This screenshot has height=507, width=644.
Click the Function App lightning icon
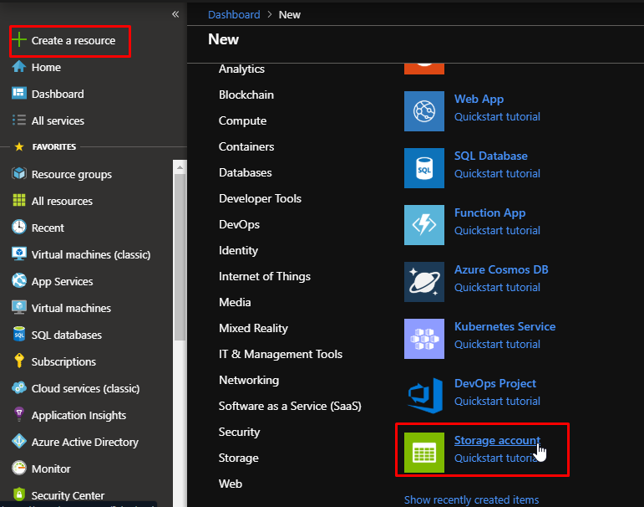coord(424,225)
